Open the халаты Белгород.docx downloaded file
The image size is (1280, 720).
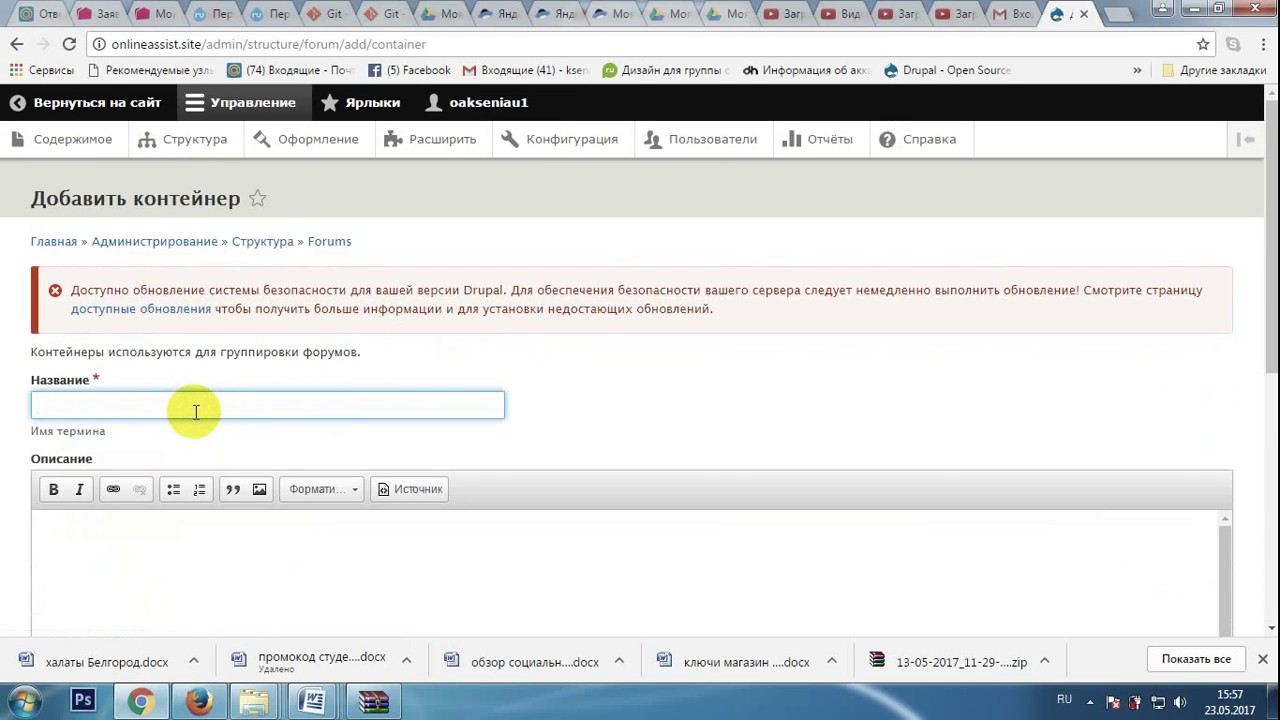point(94,661)
